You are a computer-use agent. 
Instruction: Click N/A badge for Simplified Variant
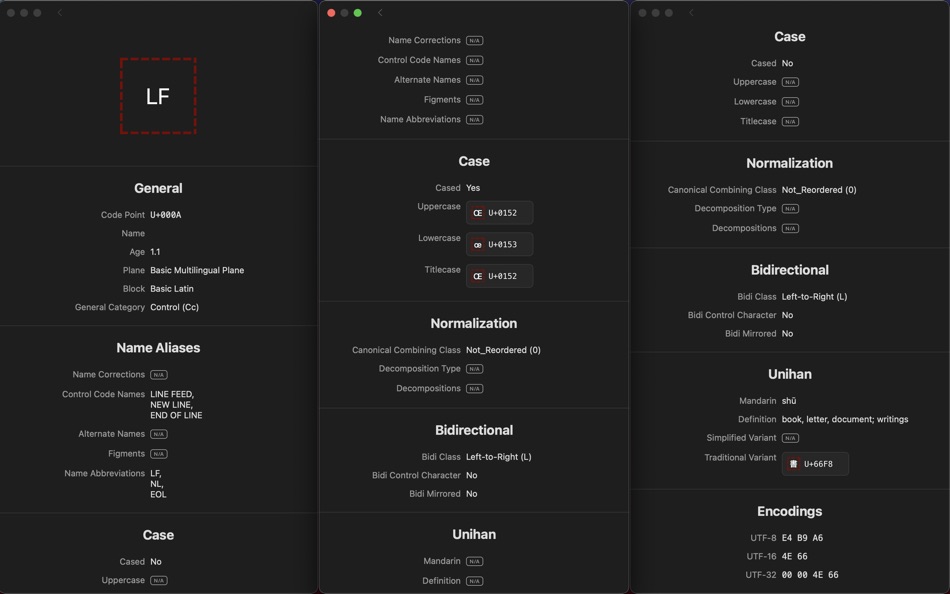[790, 438]
